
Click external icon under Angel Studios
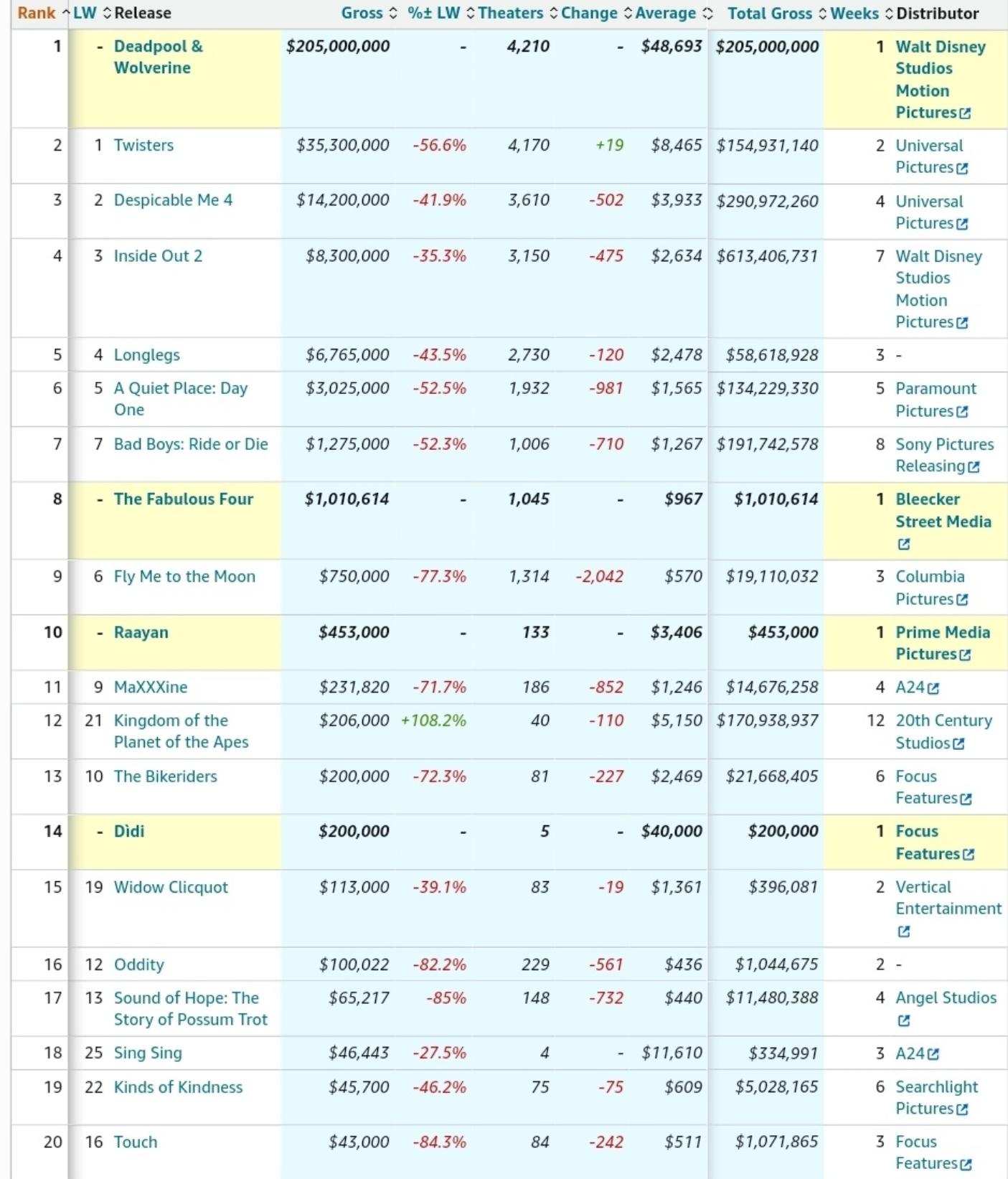904,1021
